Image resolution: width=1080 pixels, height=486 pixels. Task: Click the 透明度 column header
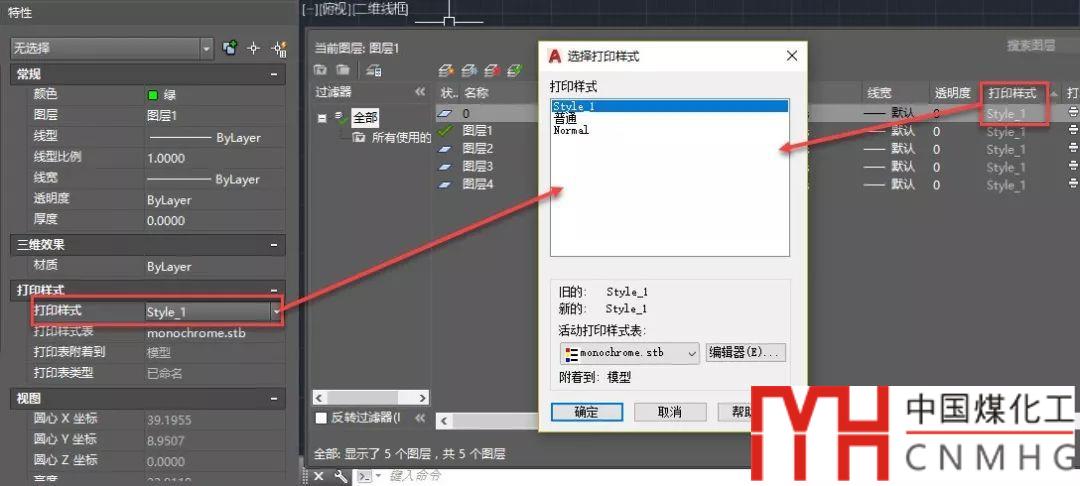click(953, 93)
